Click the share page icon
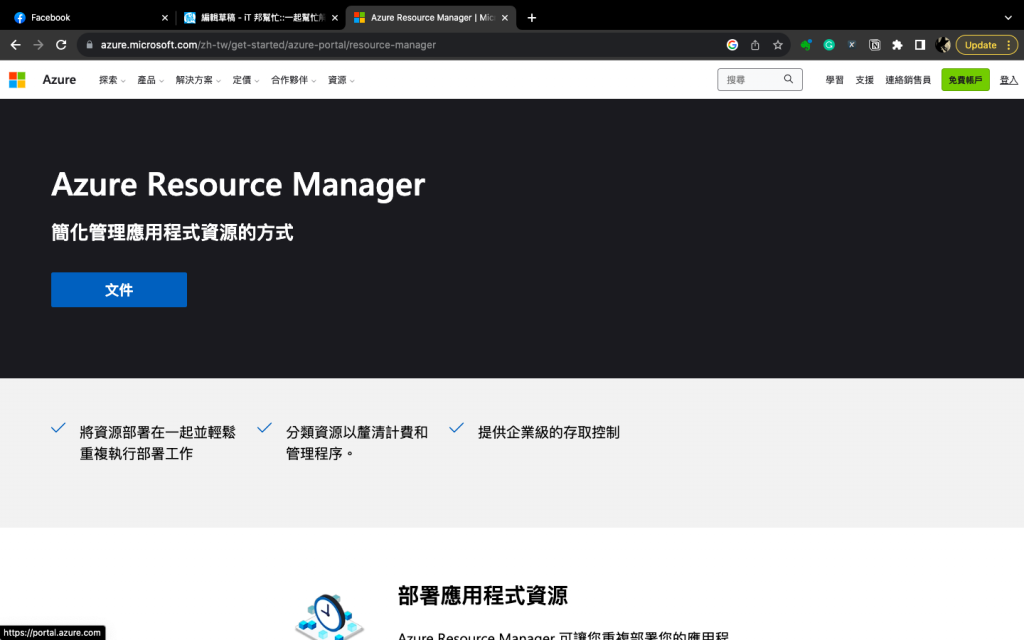 (x=755, y=45)
